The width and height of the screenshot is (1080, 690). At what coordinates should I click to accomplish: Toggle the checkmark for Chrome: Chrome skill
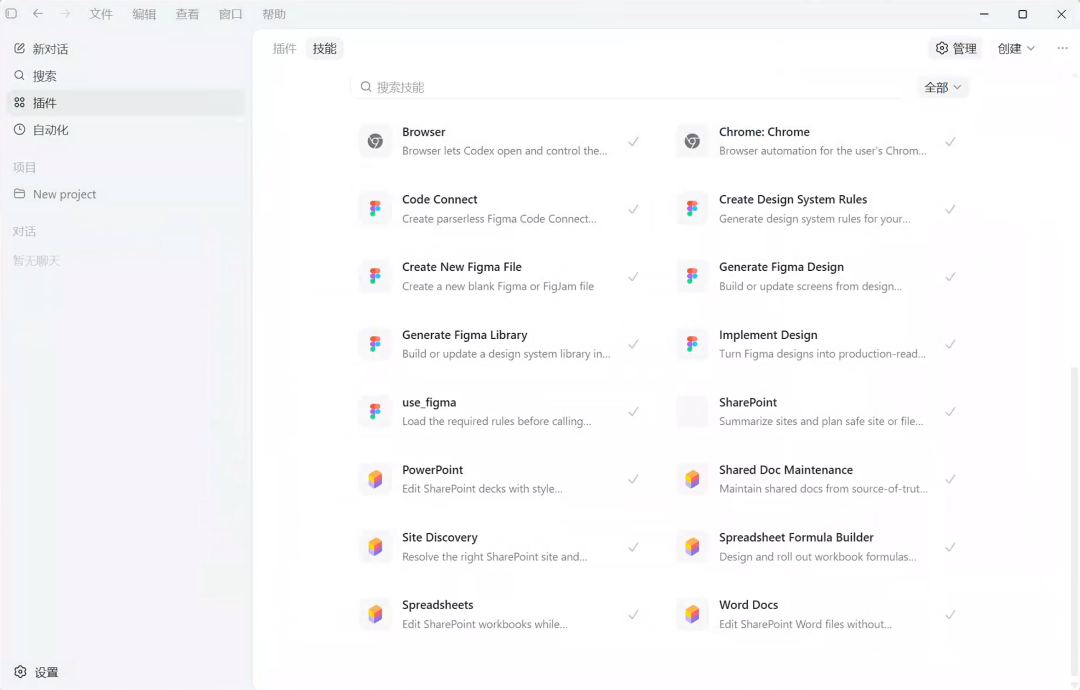[x=950, y=141]
